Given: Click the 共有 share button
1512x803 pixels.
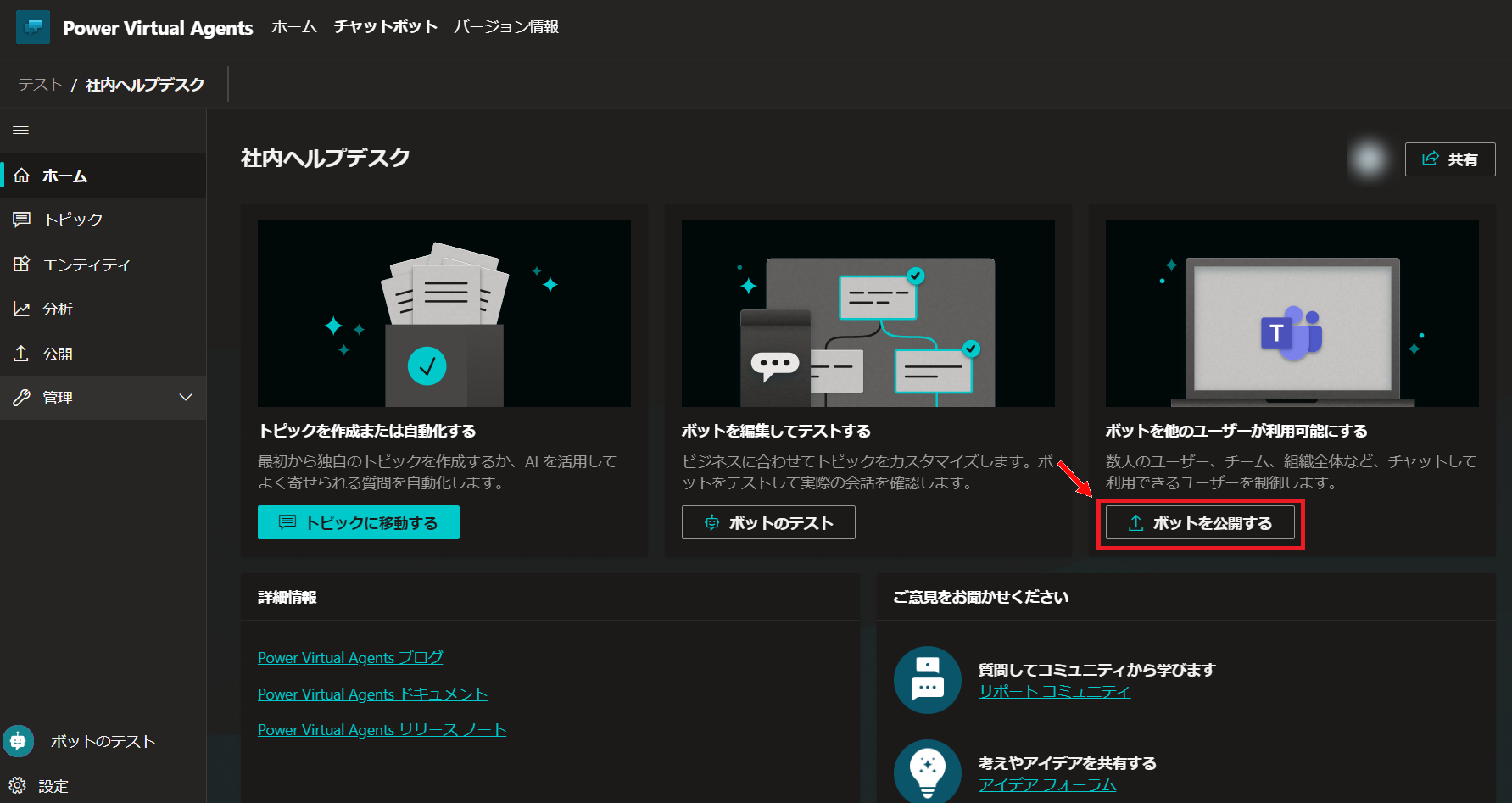Looking at the screenshot, I should (x=1450, y=159).
